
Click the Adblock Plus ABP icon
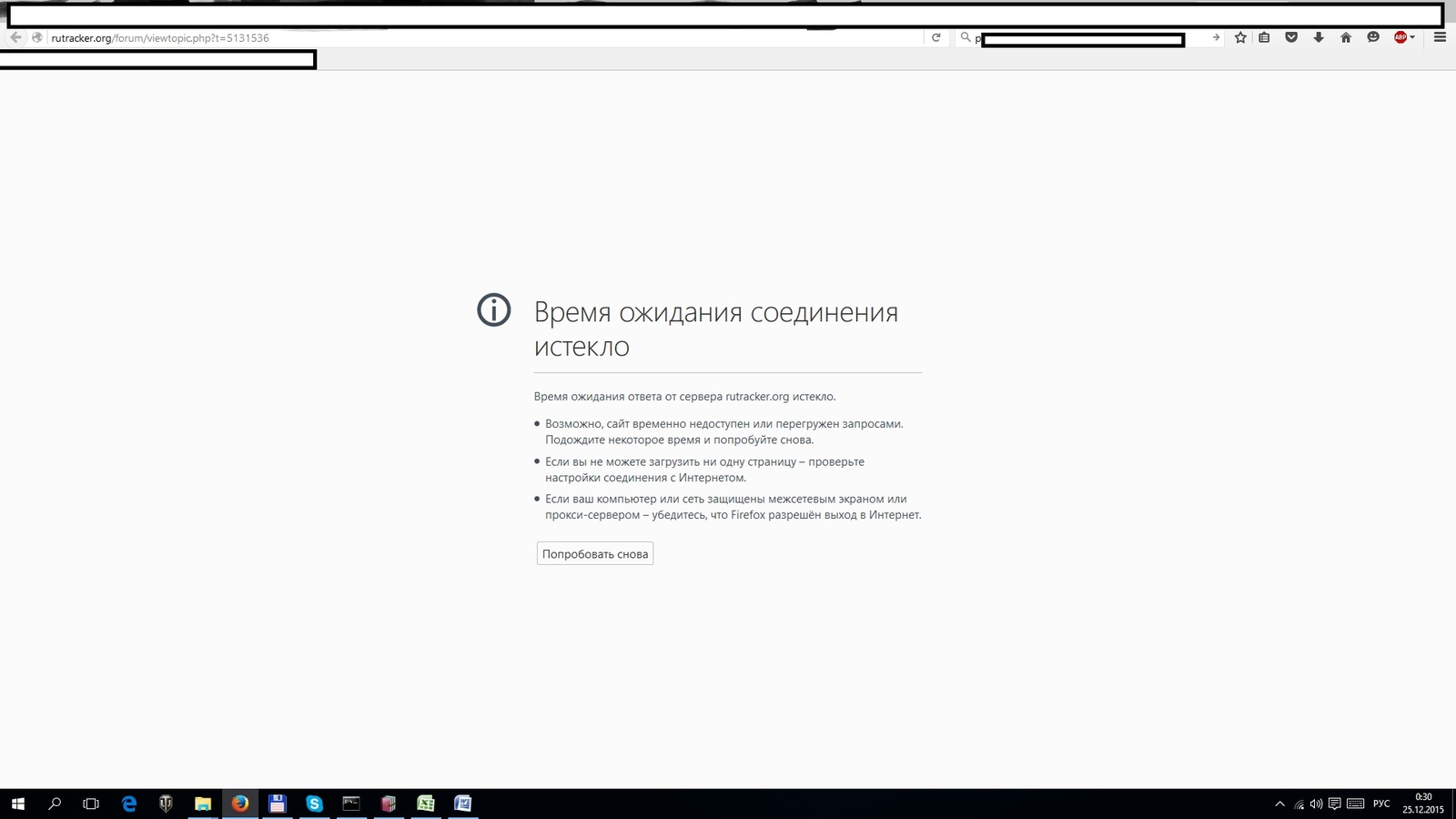tap(1400, 37)
